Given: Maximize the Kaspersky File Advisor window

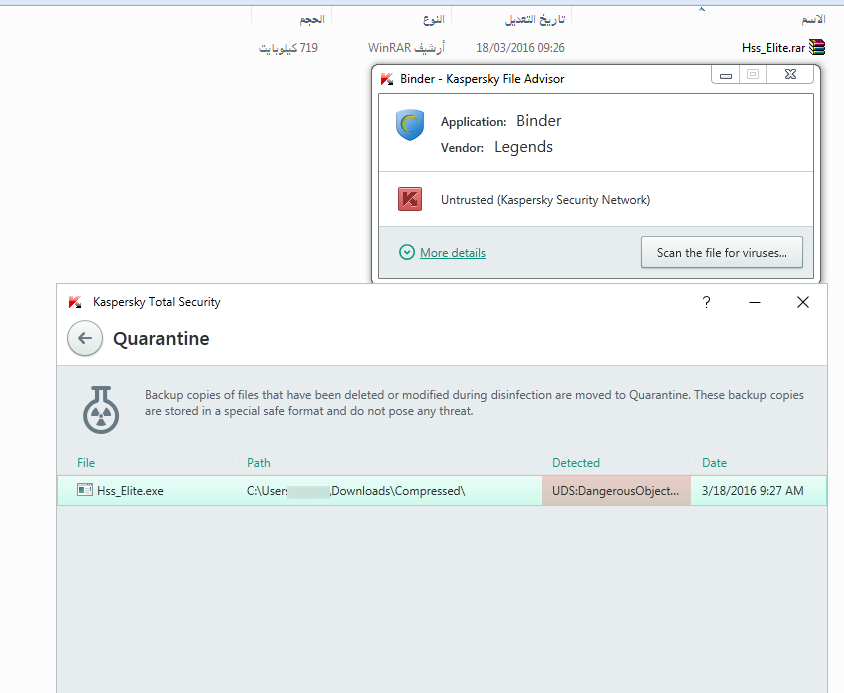Looking at the screenshot, I should coord(753,74).
